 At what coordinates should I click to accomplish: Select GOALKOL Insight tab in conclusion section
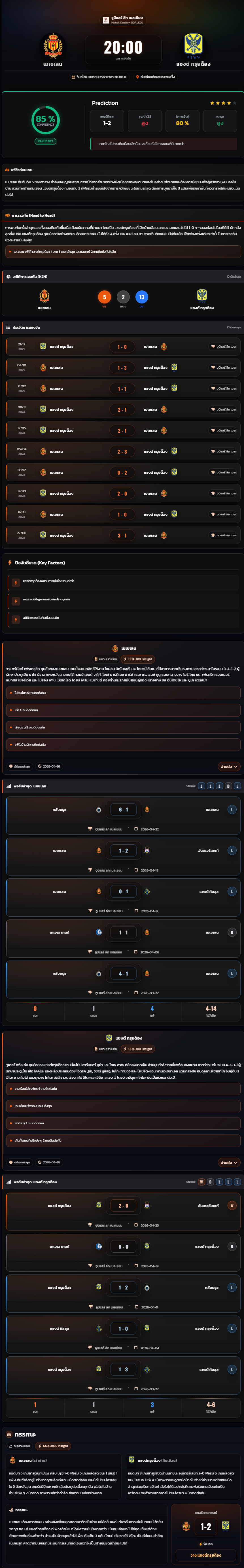pos(53,1446)
